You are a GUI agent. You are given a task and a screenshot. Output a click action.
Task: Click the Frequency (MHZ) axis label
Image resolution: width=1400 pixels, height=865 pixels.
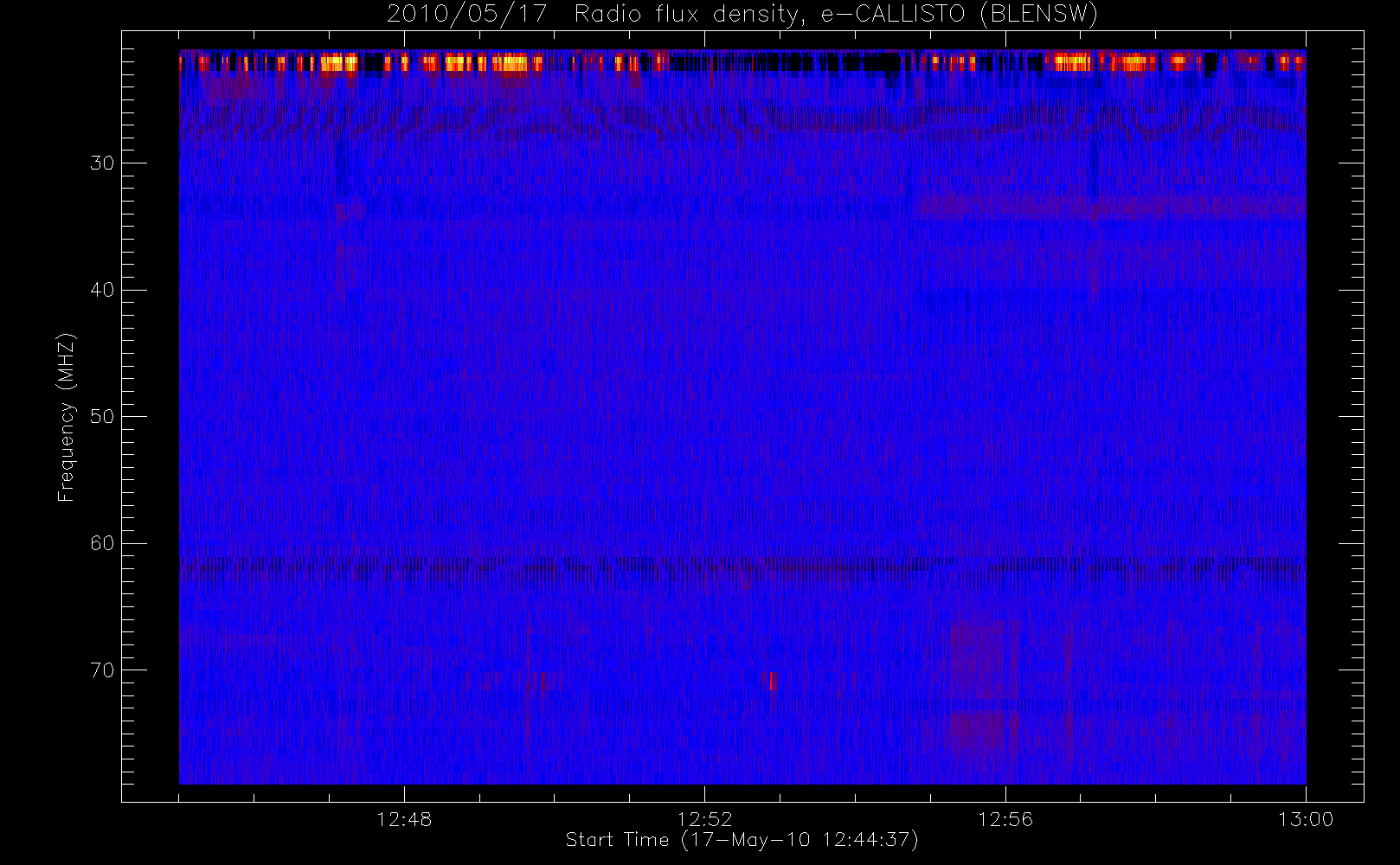[67, 417]
